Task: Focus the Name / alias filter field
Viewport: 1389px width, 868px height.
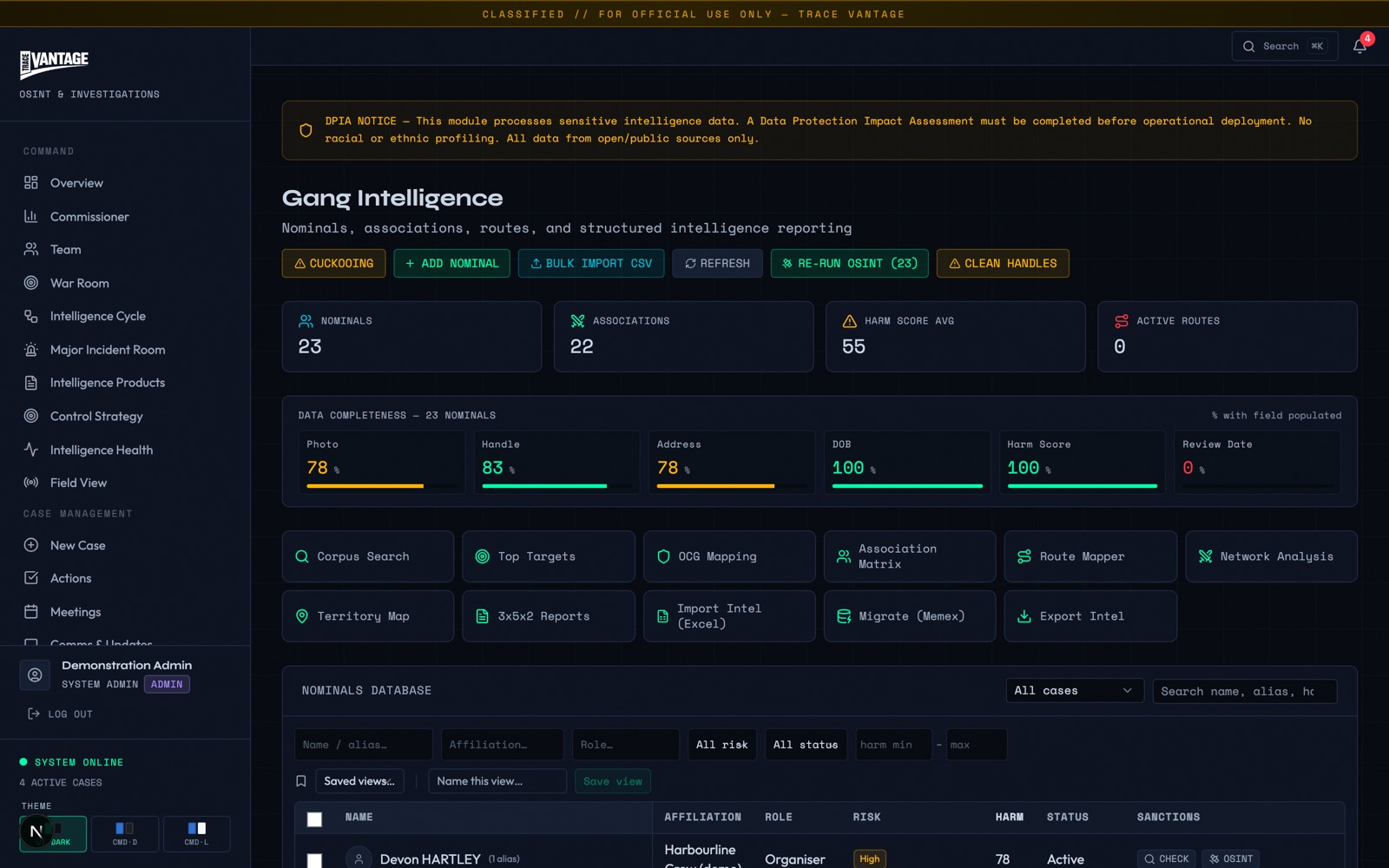Action: pyautogui.click(x=363, y=745)
